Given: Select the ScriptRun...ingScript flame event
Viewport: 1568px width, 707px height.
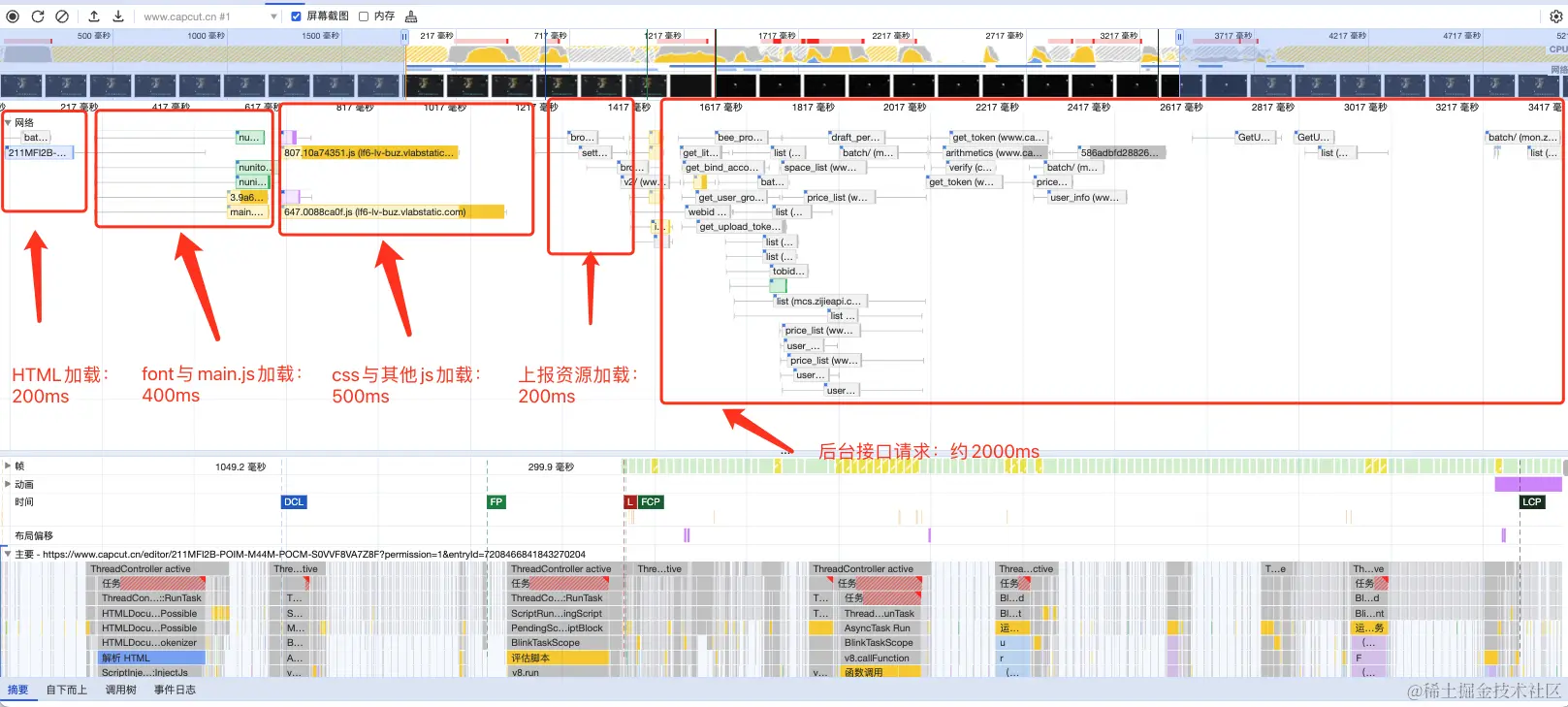Looking at the screenshot, I should pyautogui.click(x=559, y=614).
